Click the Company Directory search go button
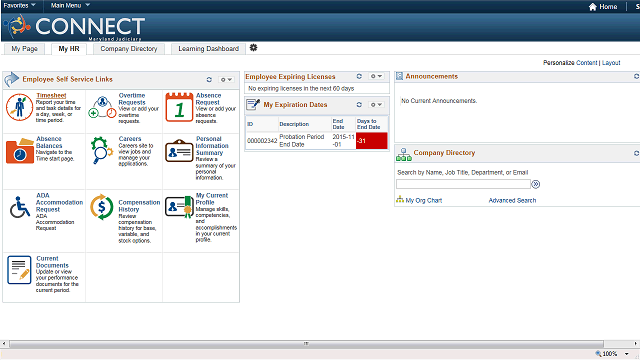Image resolution: width=640 pixels, height=360 pixels. coord(536,184)
